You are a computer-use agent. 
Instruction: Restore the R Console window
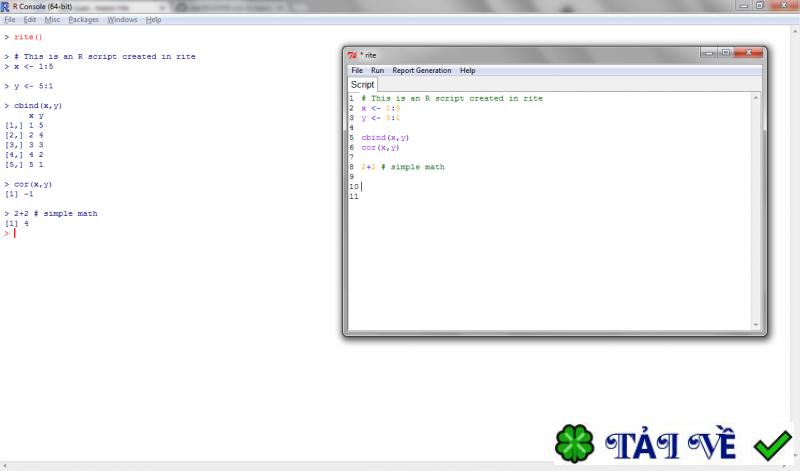(x=759, y=6)
